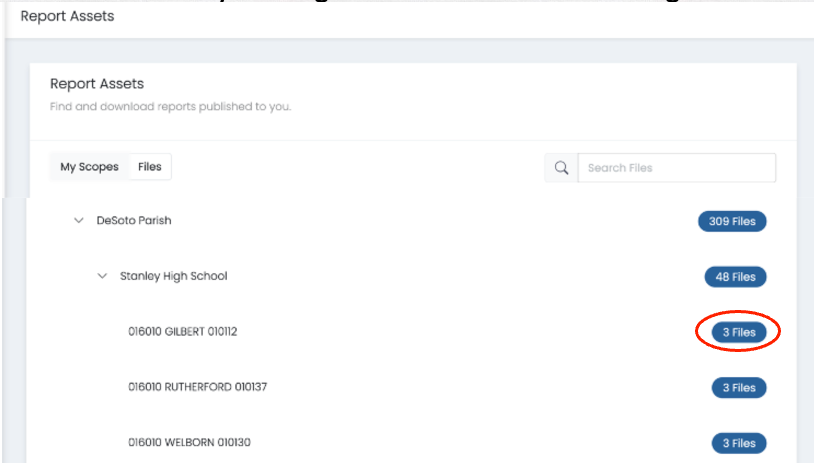Click the 'Find and download reports' description text

(x=170, y=106)
